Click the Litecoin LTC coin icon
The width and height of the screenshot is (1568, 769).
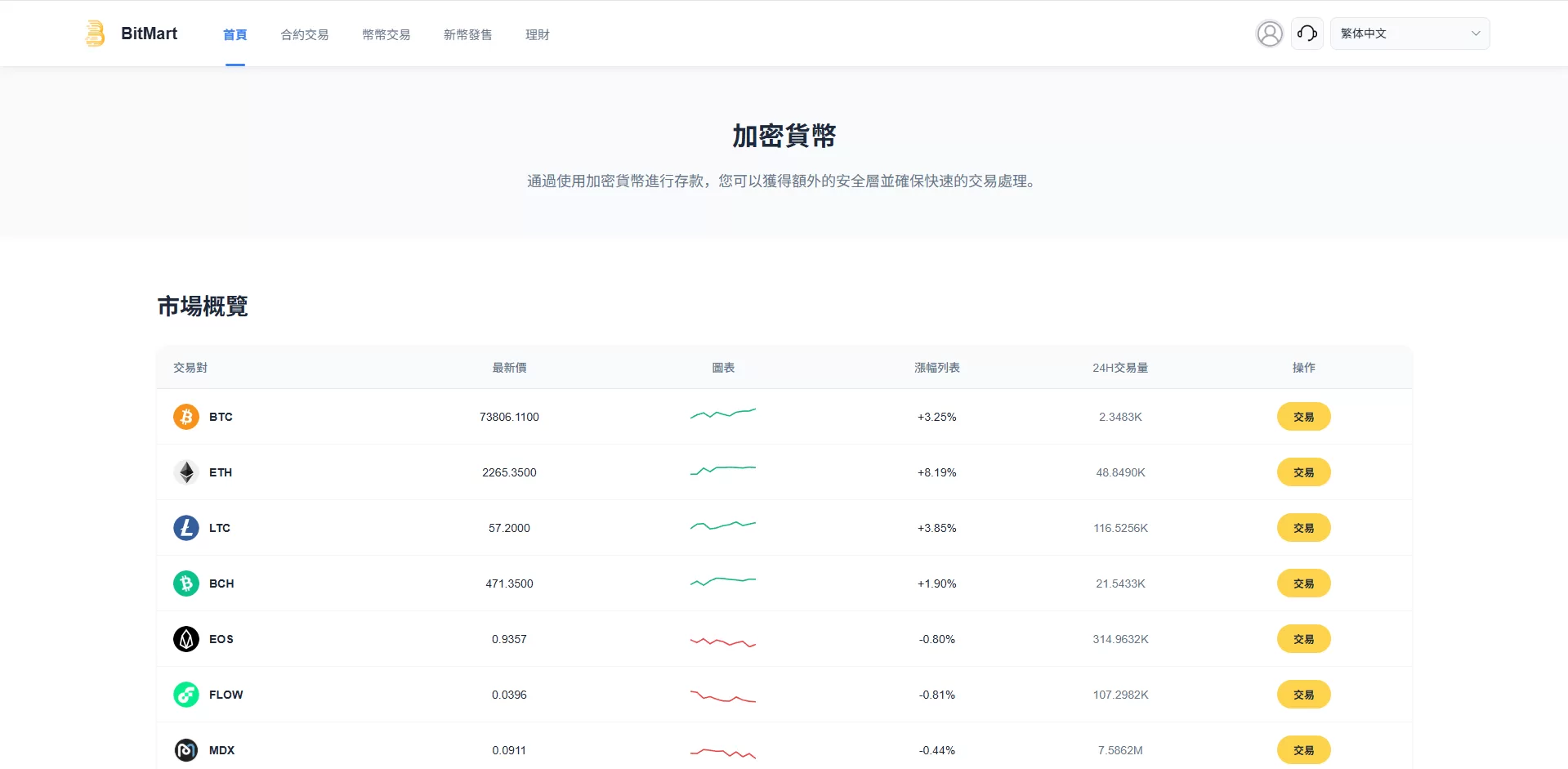point(186,528)
